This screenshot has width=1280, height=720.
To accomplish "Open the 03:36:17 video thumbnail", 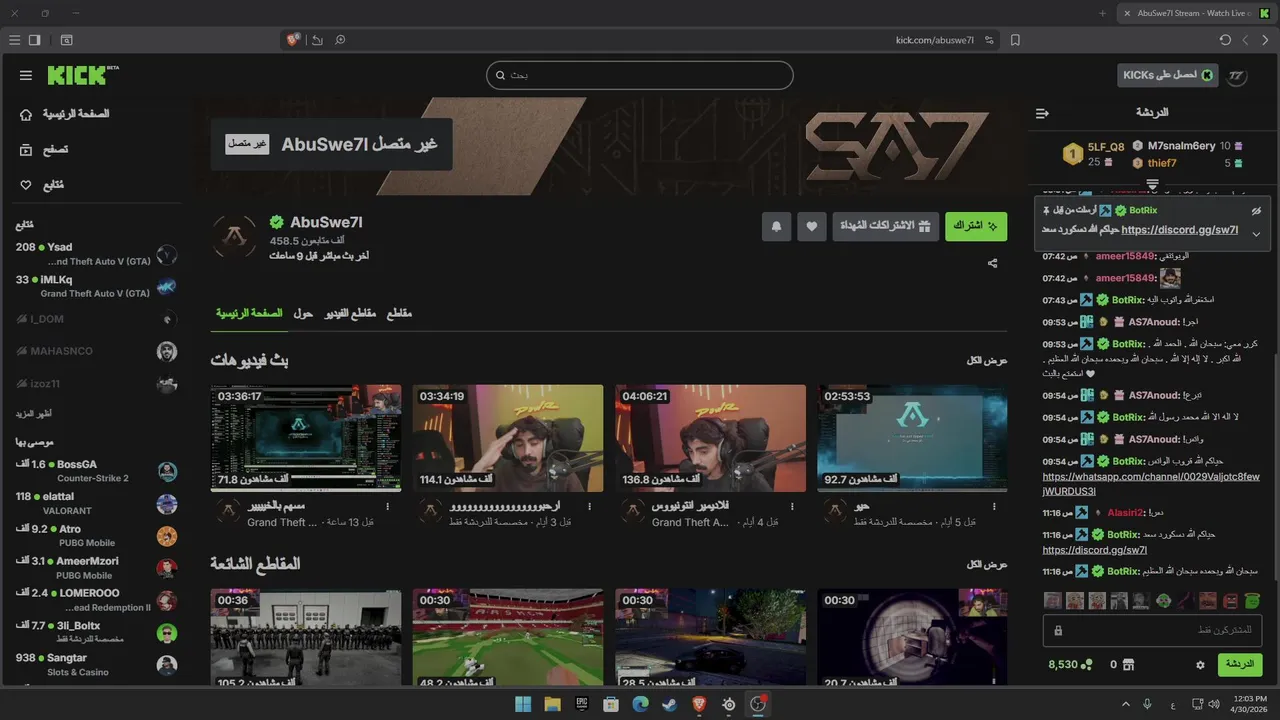I will point(306,438).
